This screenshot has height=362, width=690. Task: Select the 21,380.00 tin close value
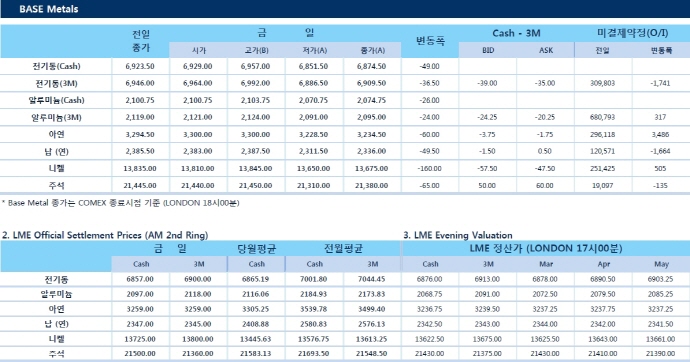[x=372, y=186]
